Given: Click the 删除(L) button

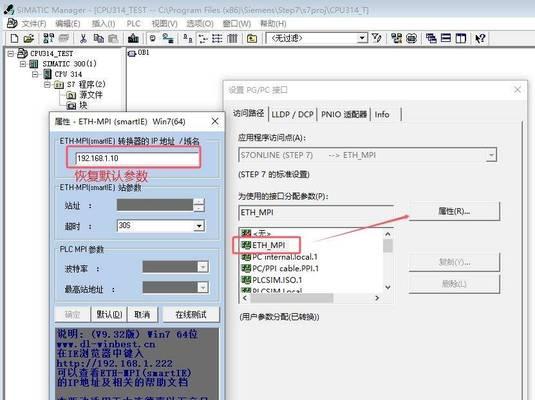Looking at the screenshot, I should (454, 284).
